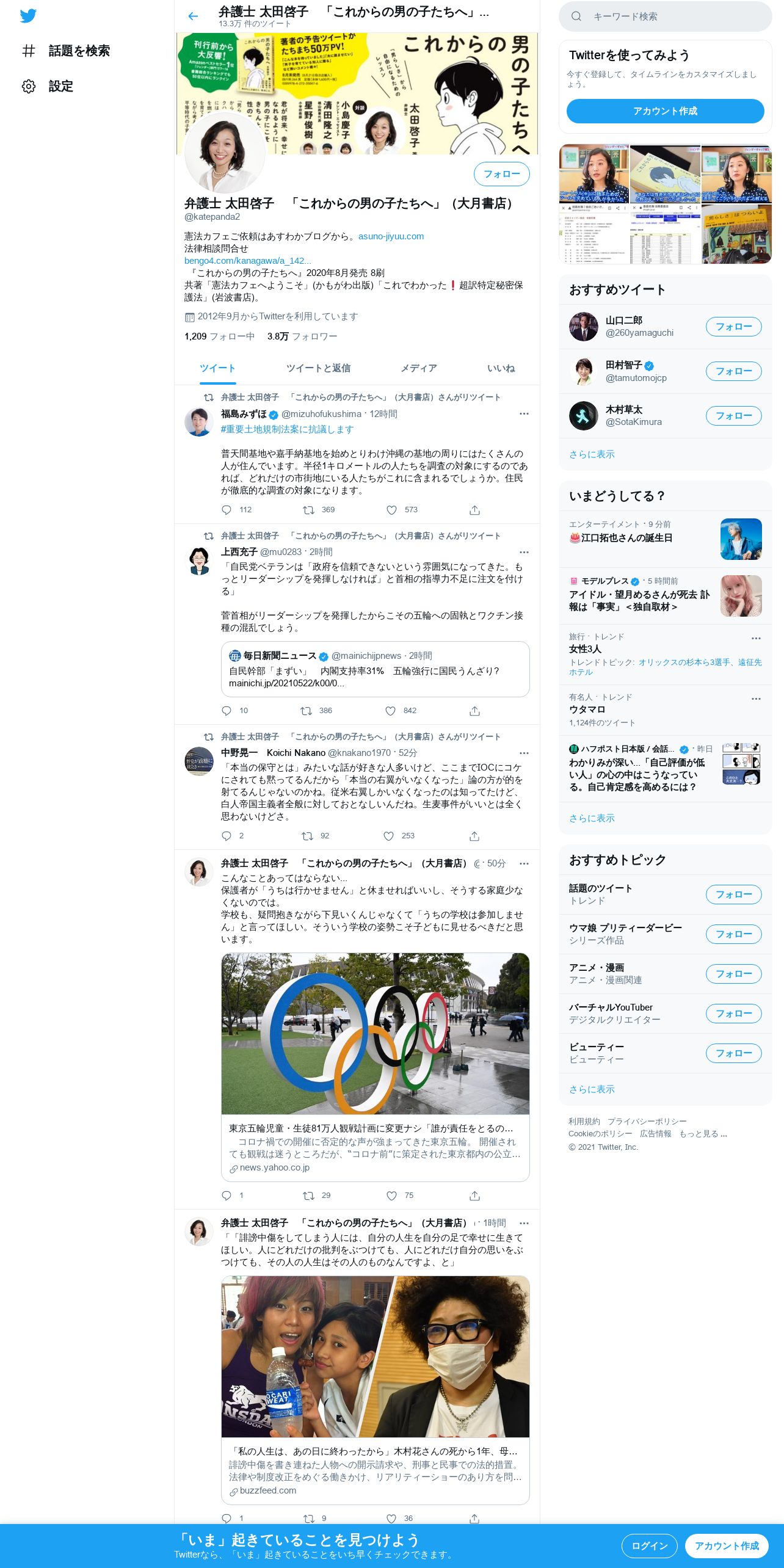The image size is (784, 1568).
Task: Open 山口二郎 avatar in recommendations
Action: pyautogui.click(x=583, y=327)
